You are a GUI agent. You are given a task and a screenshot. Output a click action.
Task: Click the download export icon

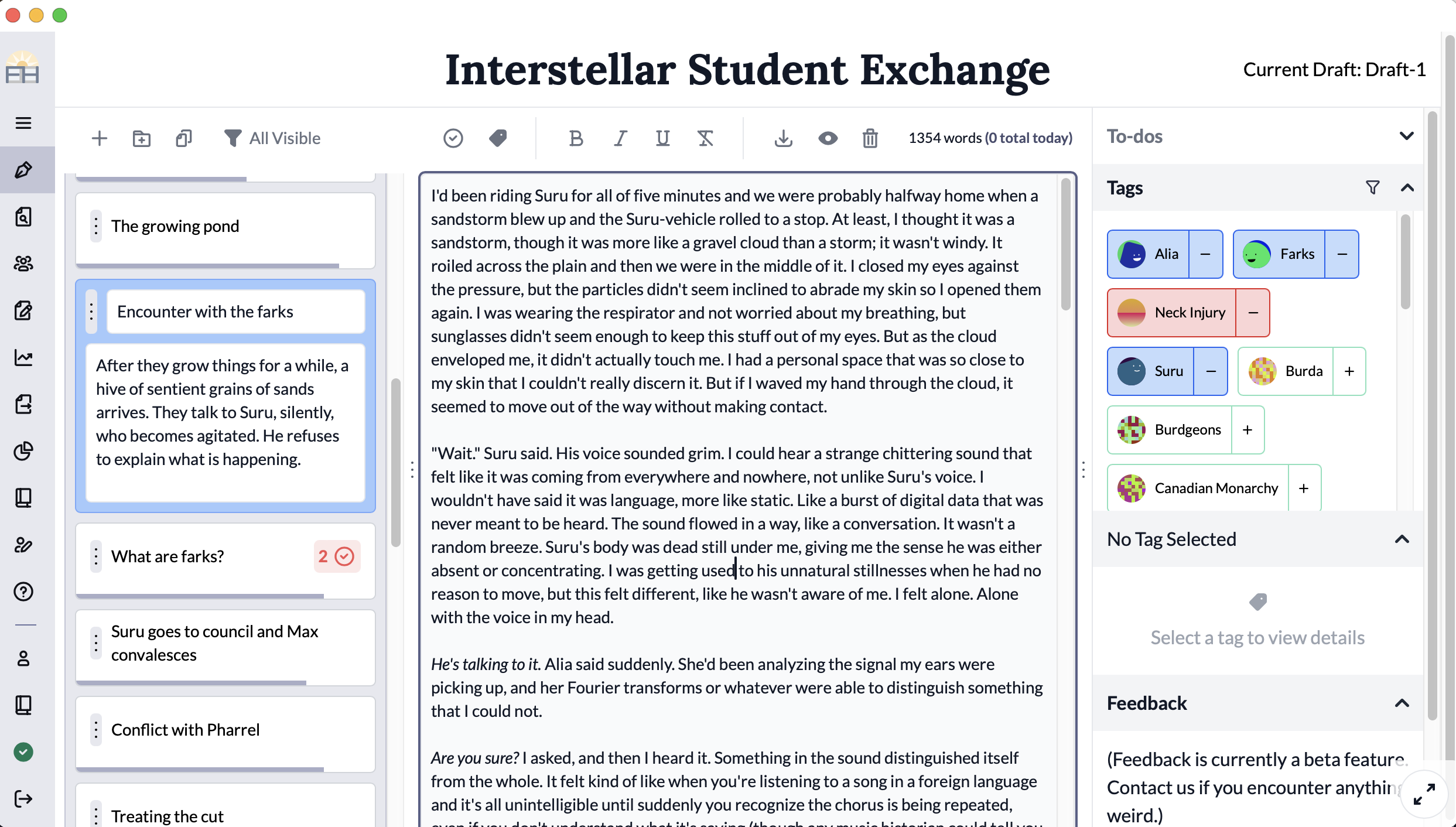point(784,138)
